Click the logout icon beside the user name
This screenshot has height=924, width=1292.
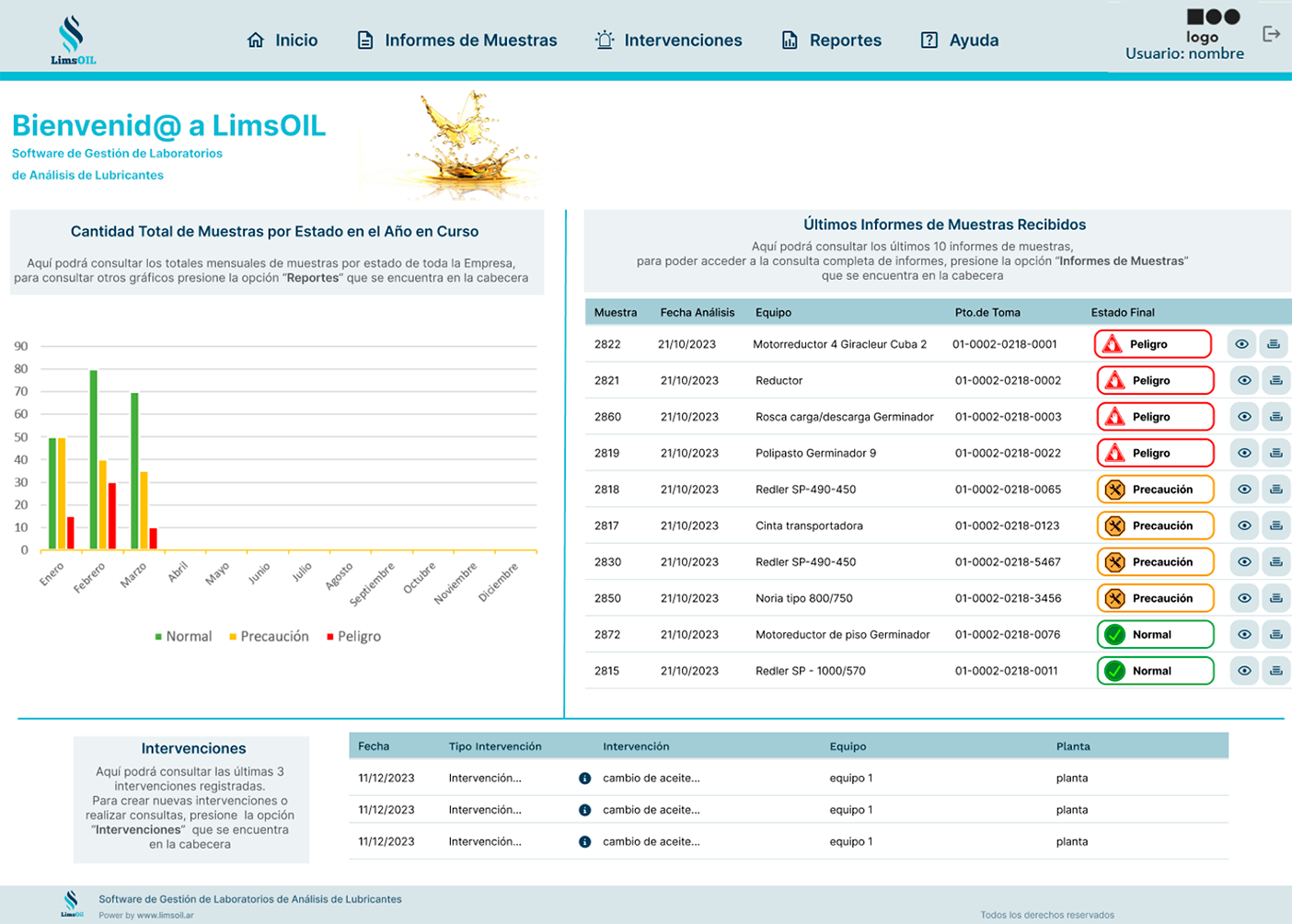pos(1271,34)
